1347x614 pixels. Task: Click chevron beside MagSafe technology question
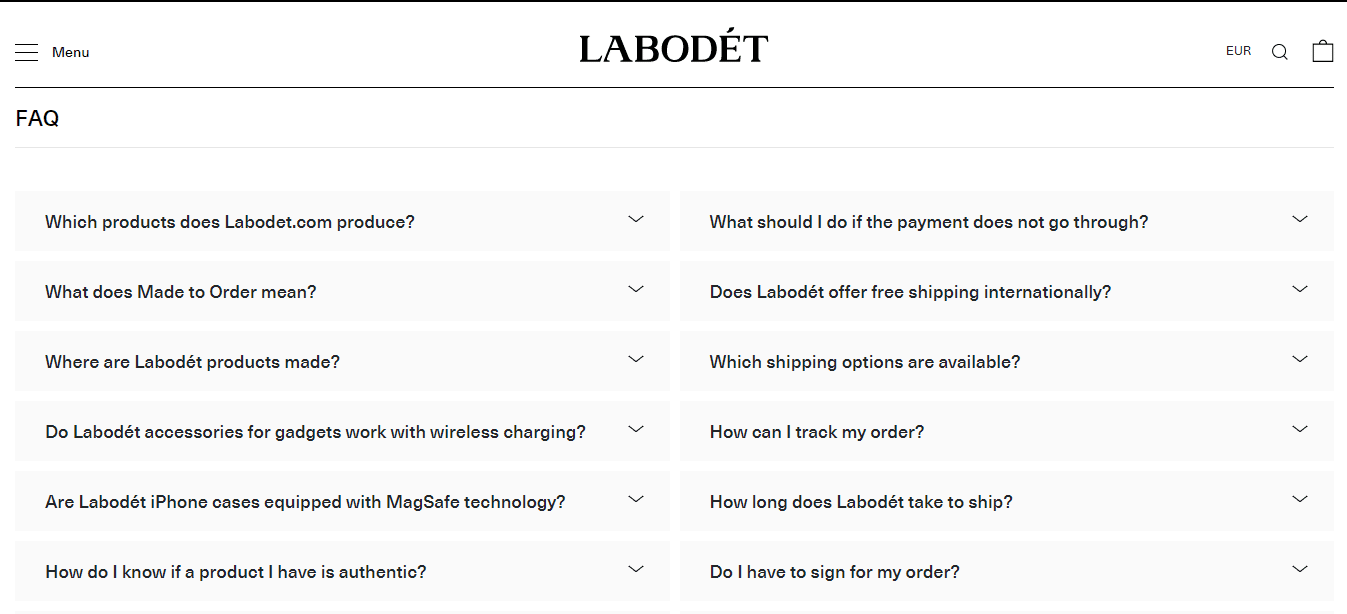[x=635, y=499]
